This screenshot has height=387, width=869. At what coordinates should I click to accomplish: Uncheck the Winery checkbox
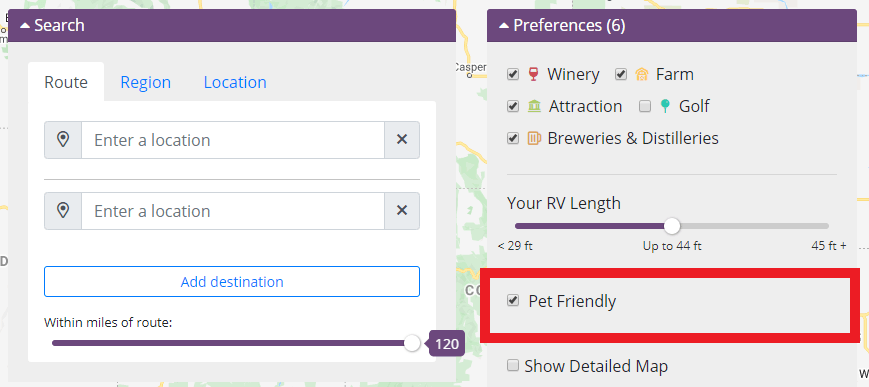point(513,74)
